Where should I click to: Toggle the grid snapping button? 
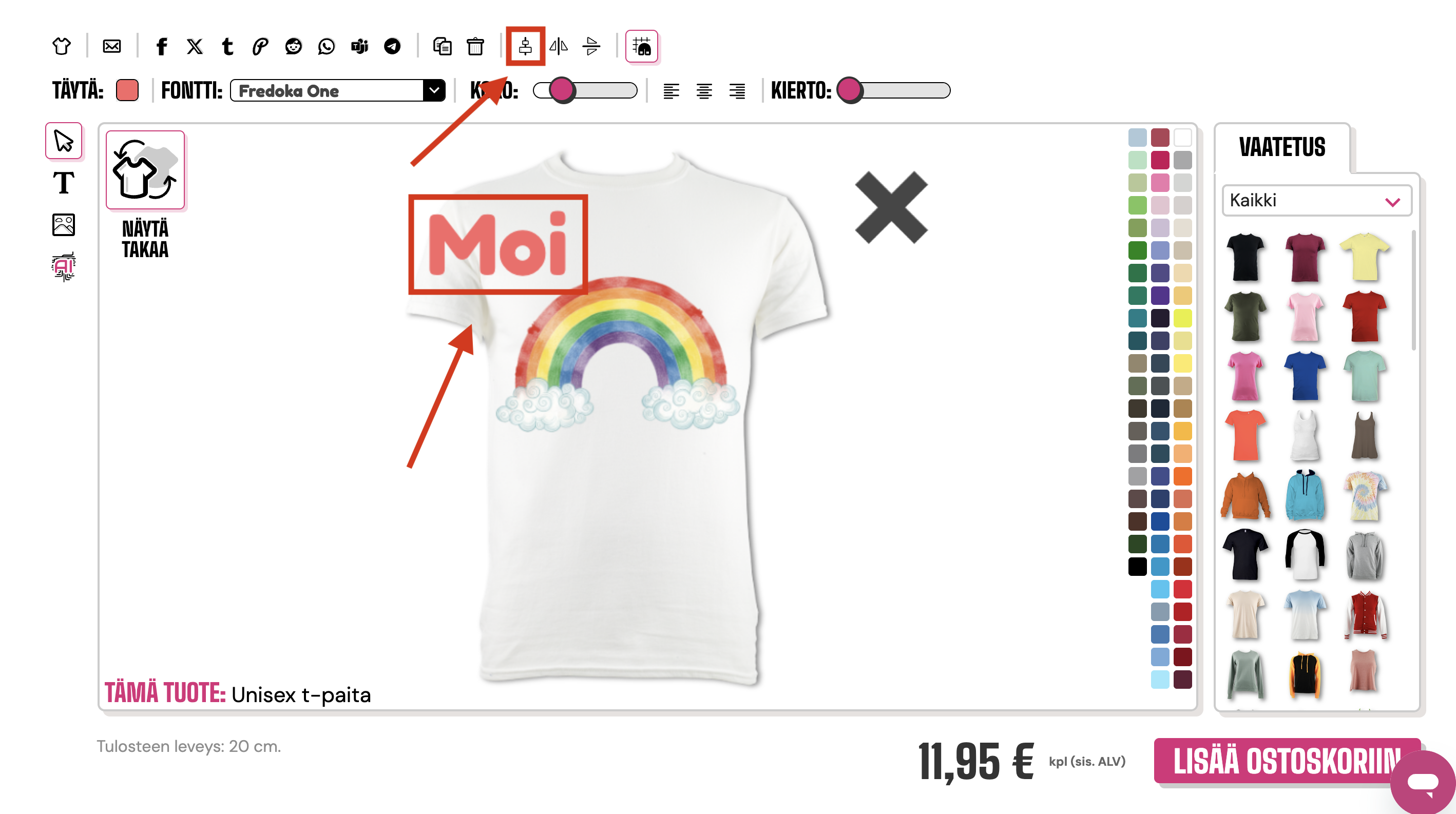(x=642, y=46)
